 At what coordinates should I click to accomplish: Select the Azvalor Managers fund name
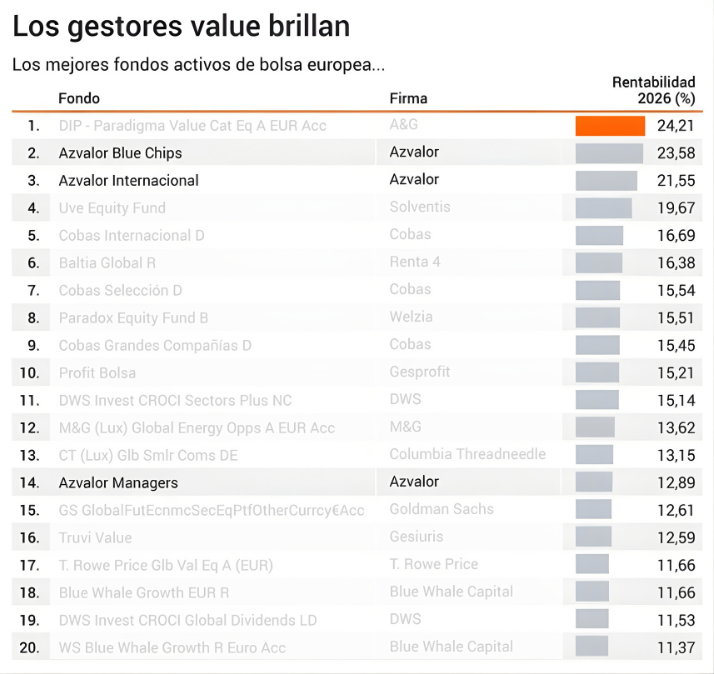118,483
